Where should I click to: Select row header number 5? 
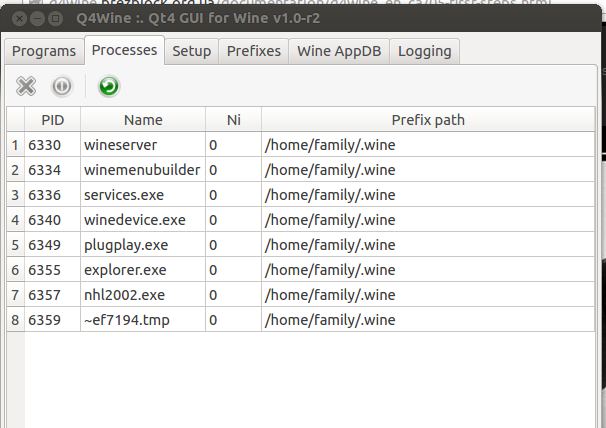point(15,245)
